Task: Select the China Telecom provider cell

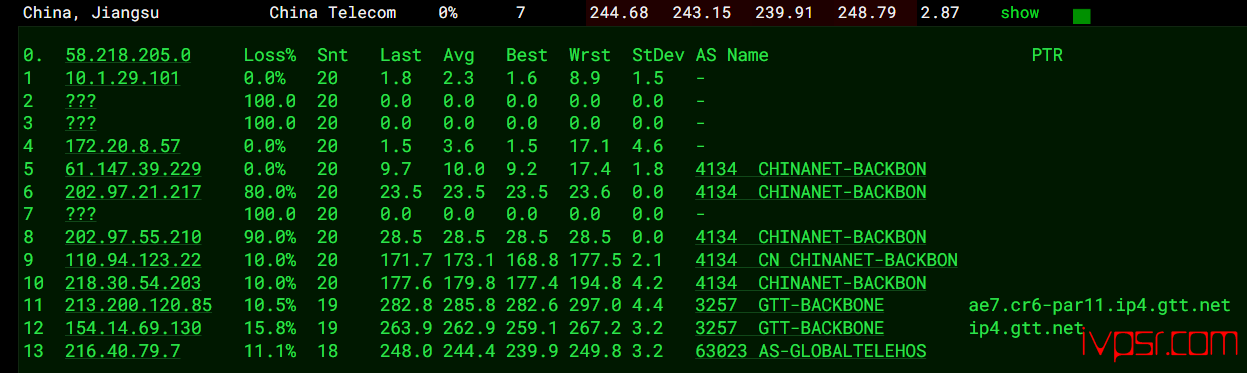Action: point(332,13)
